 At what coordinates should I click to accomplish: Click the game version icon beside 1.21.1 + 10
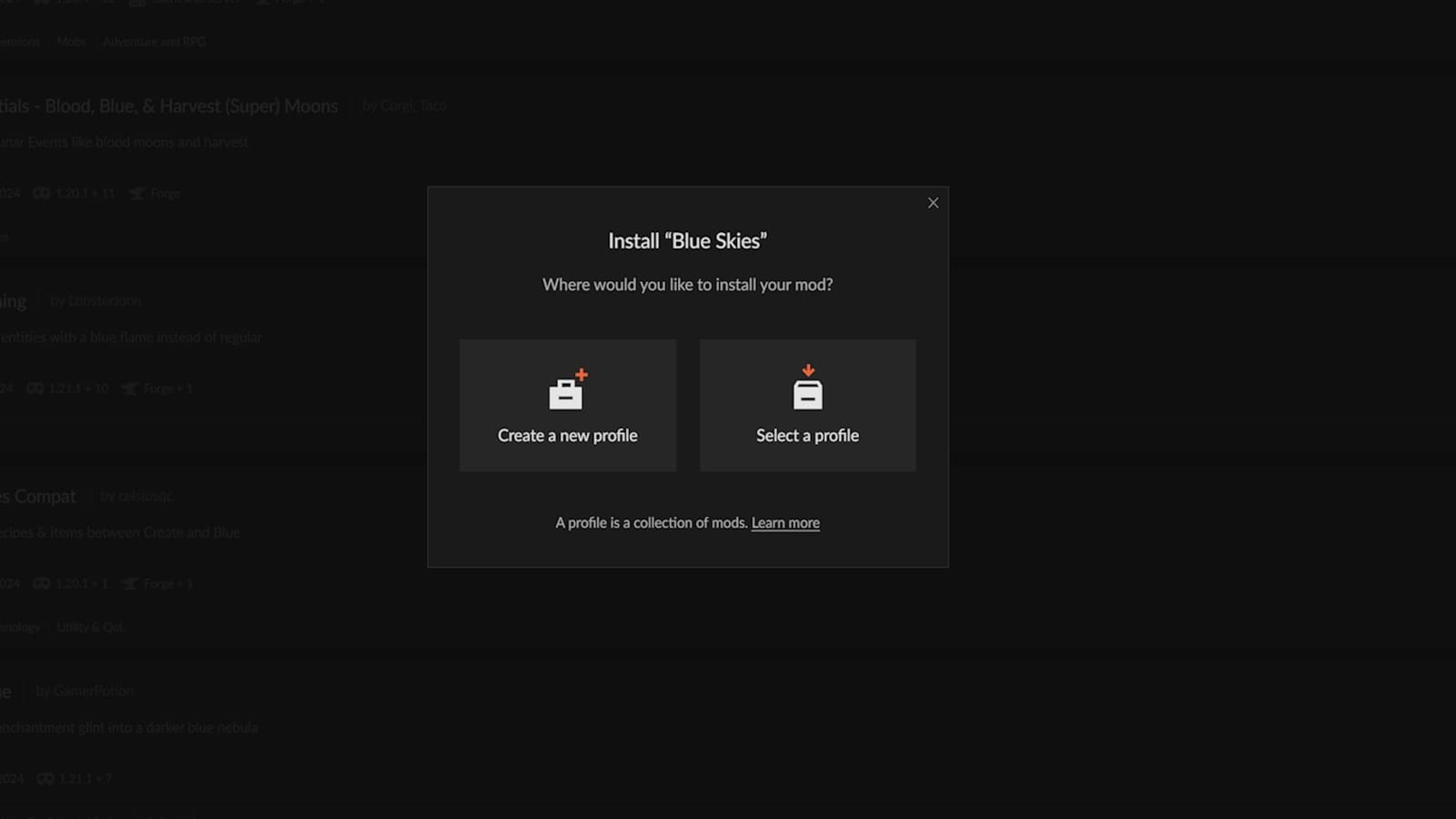point(35,389)
